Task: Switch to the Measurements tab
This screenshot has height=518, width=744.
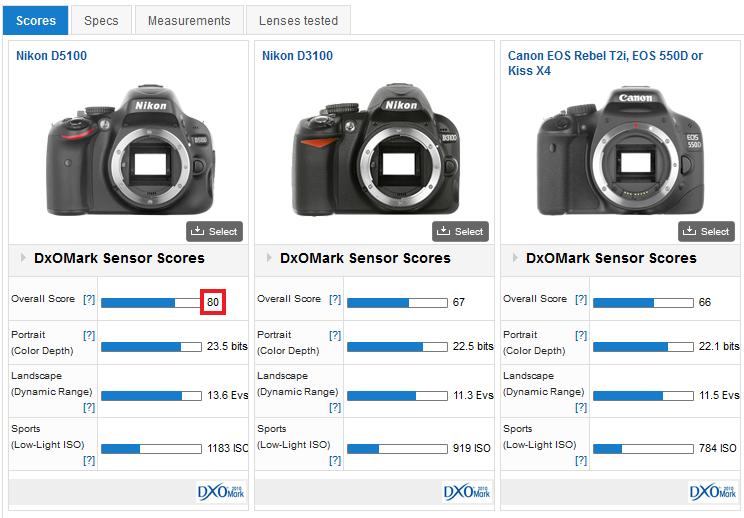Action: [x=189, y=20]
